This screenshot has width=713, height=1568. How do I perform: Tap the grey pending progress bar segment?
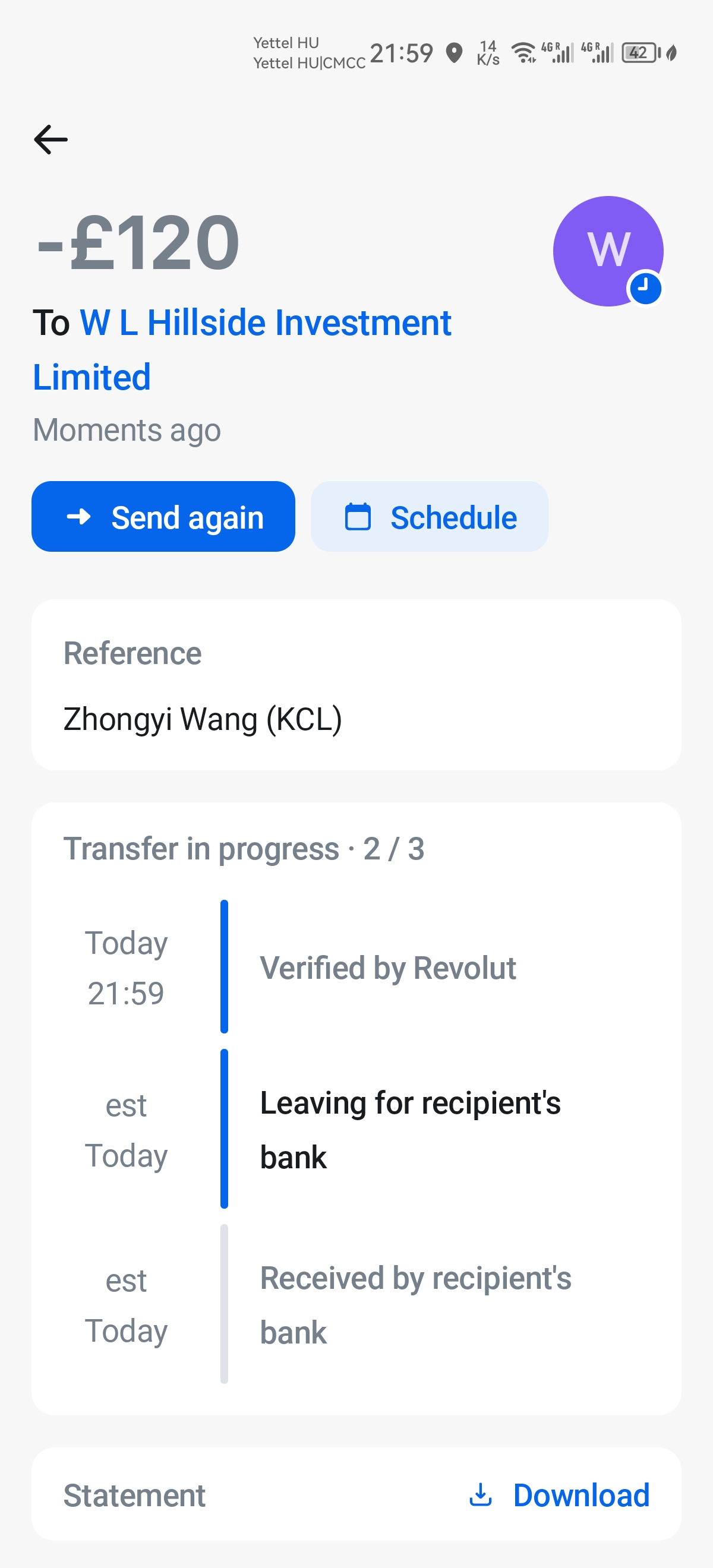pyautogui.click(x=224, y=1304)
